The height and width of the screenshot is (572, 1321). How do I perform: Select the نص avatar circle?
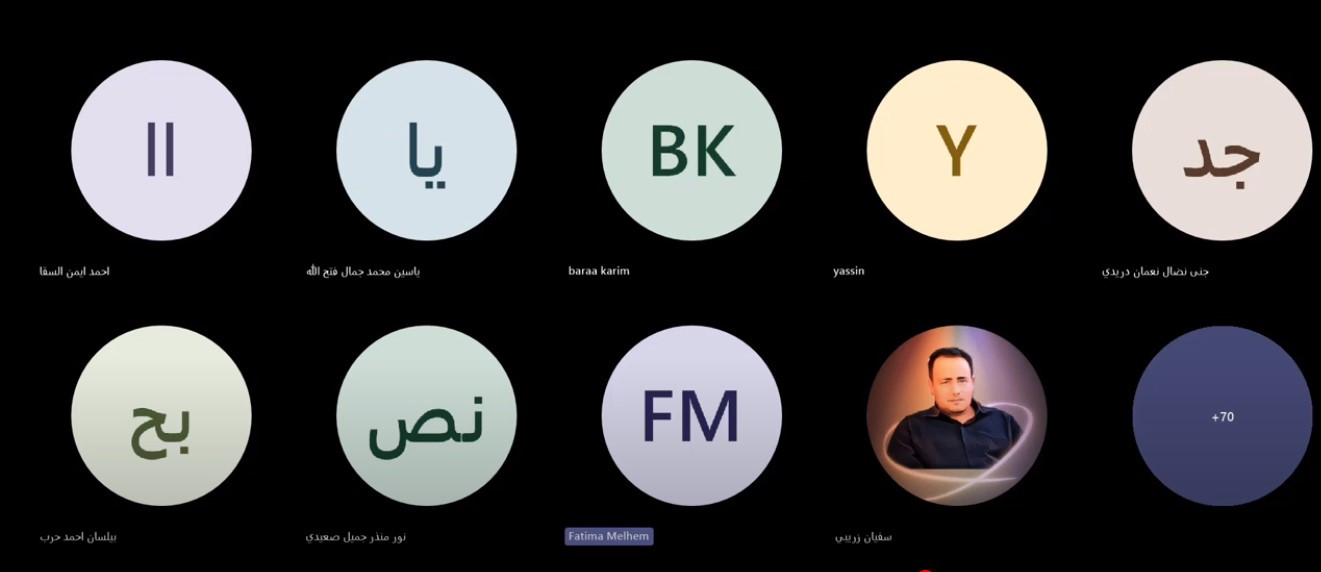coord(427,415)
